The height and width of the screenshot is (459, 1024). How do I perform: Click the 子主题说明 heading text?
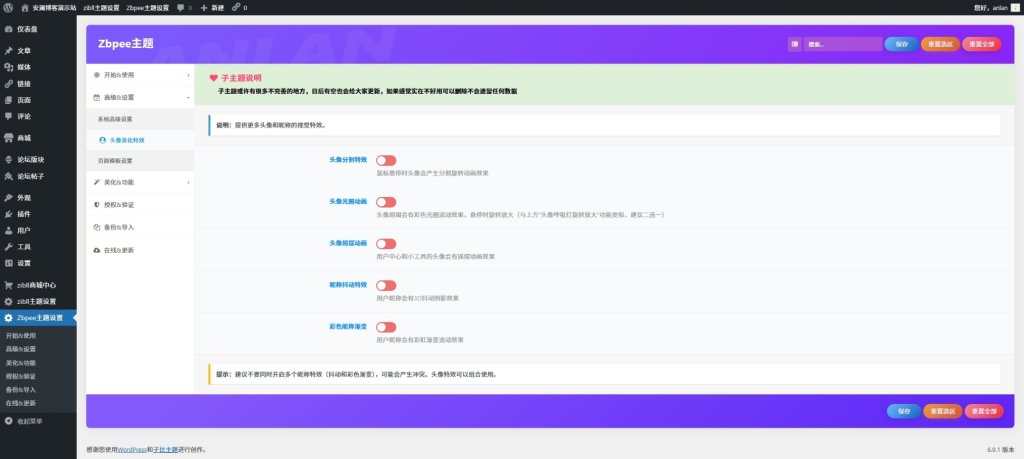click(241, 78)
